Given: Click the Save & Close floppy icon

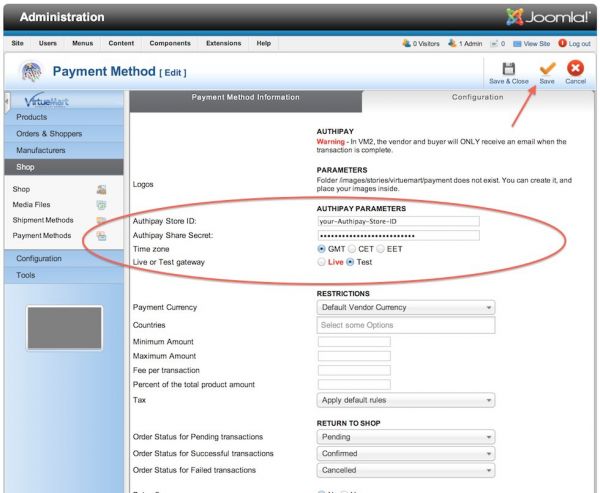Looking at the screenshot, I should pos(508,69).
